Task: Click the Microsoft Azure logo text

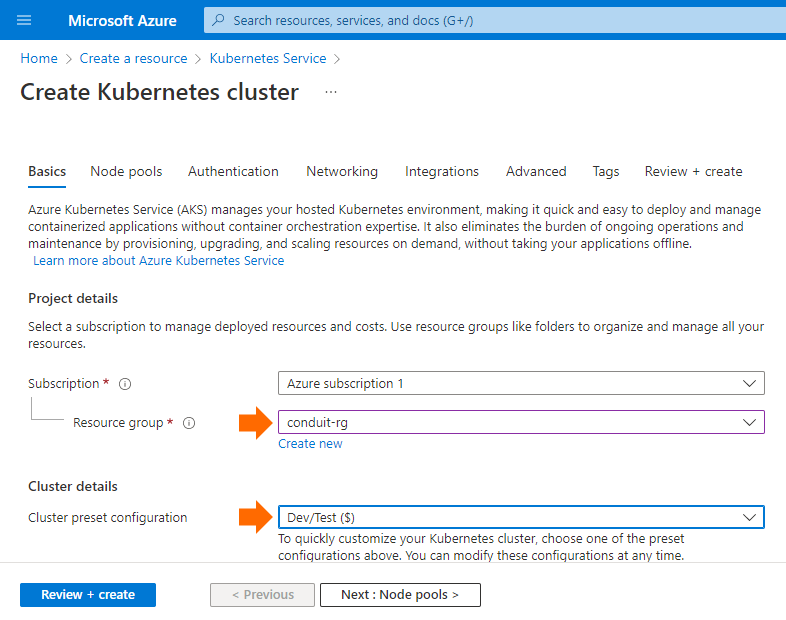Action: click(x=122, y=21)
